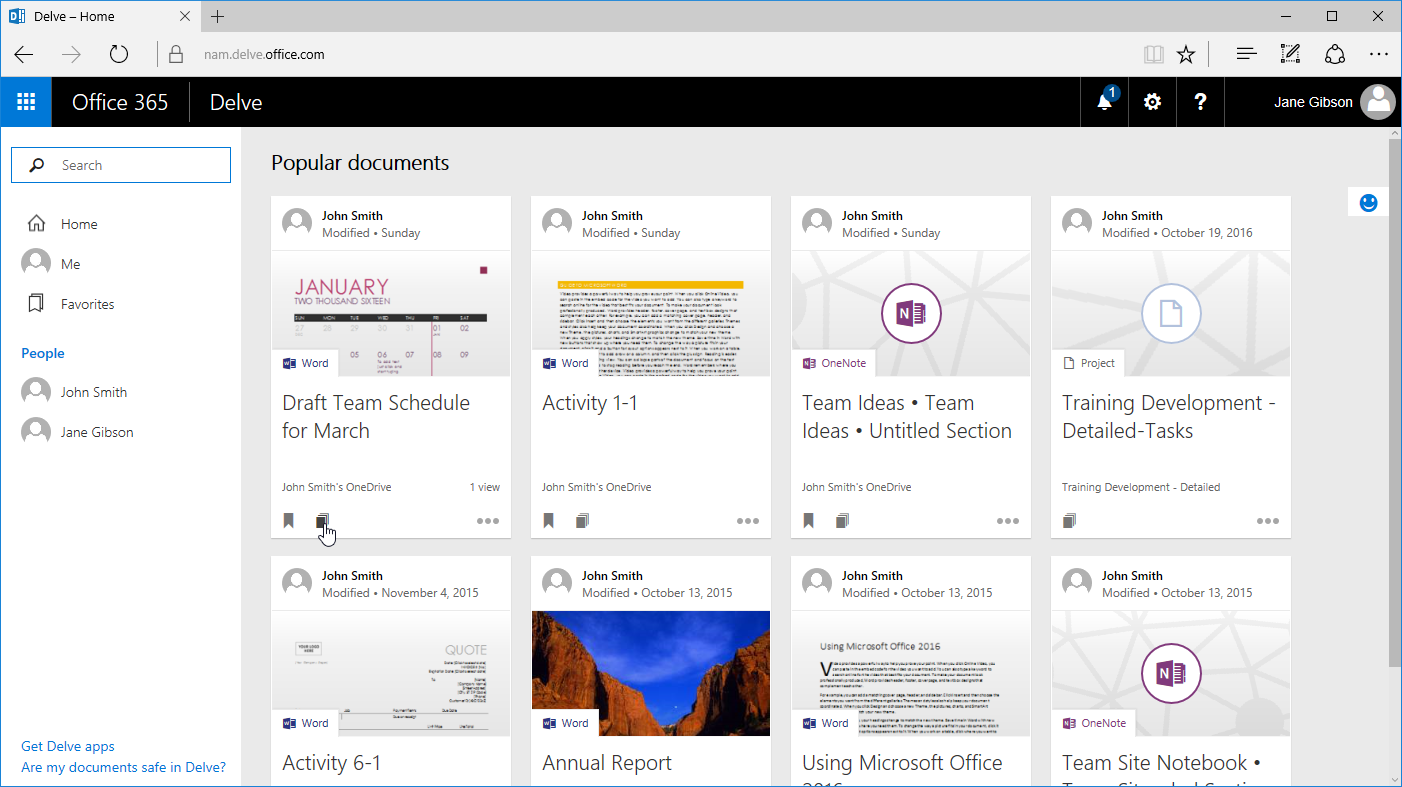
Task: Make a web note pen icon
Action: tap(1290, 55)
